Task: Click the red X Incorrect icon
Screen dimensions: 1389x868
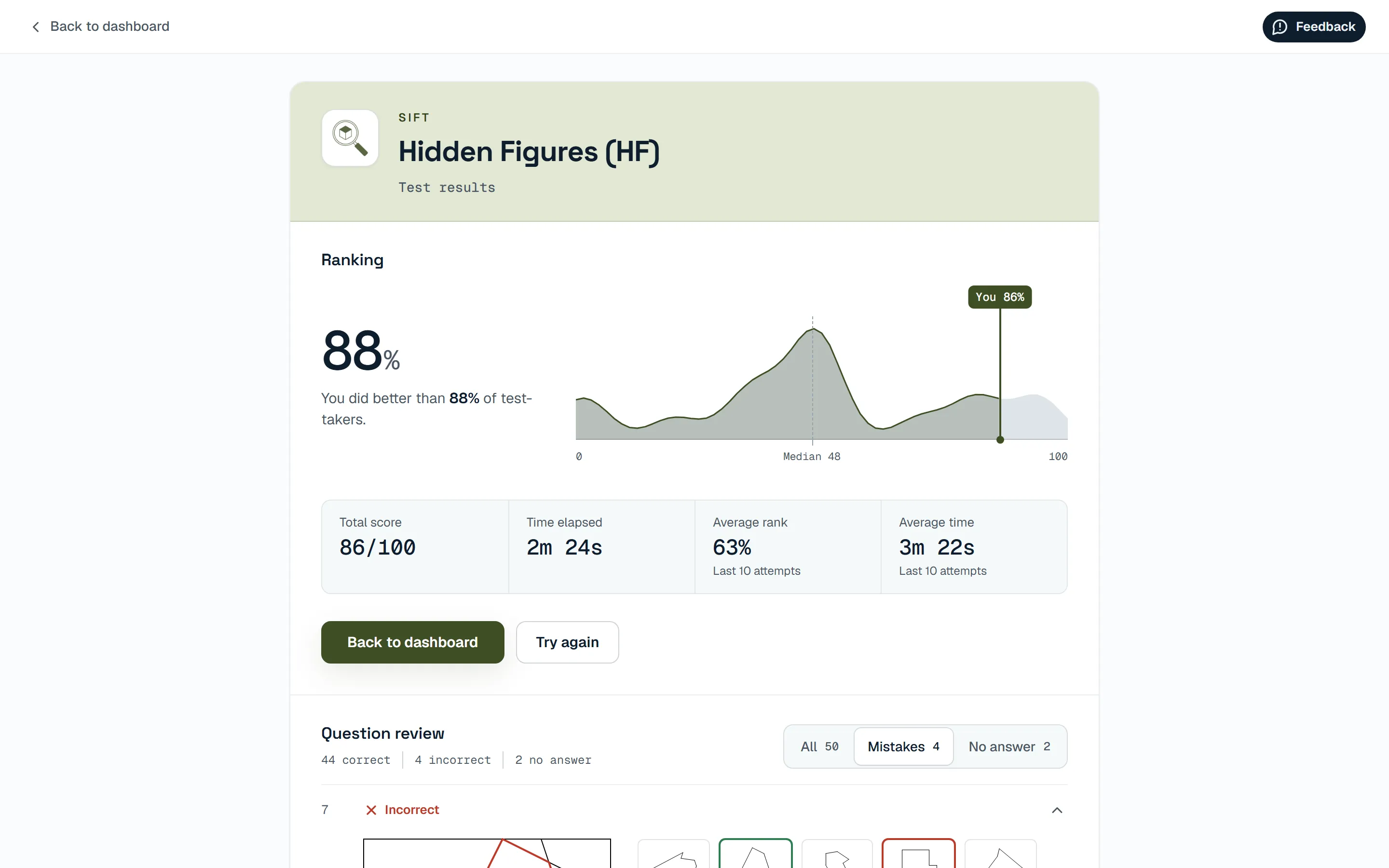Action: (x=371, y=810)
